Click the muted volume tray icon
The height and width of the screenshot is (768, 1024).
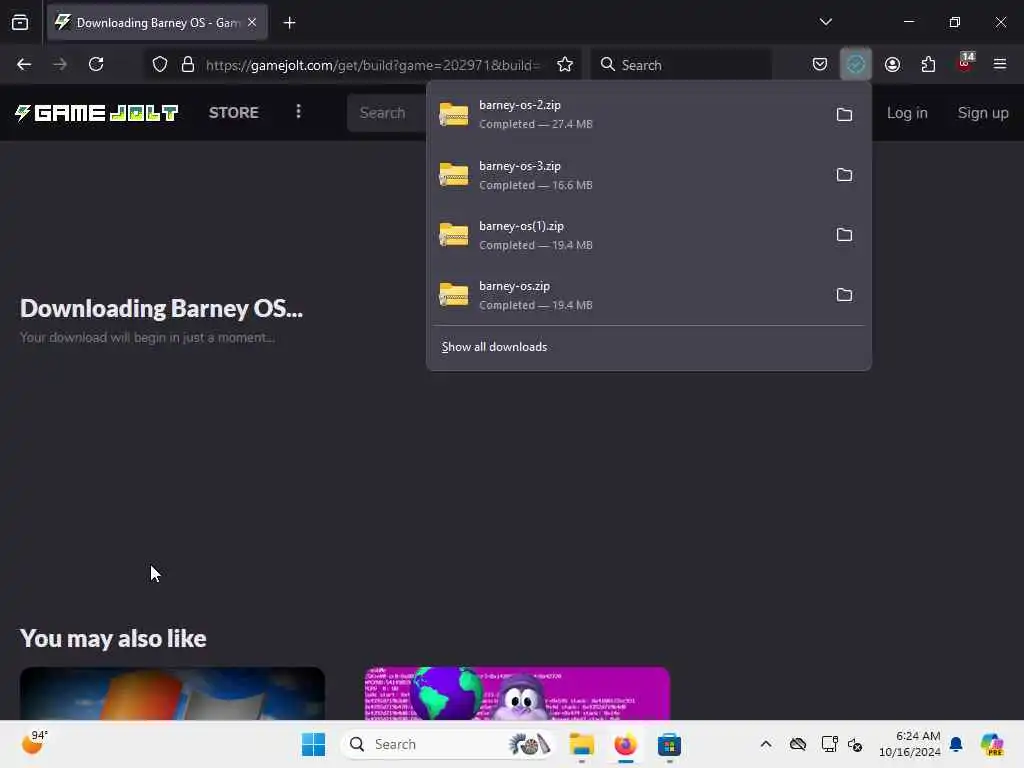tap(855, 744)
